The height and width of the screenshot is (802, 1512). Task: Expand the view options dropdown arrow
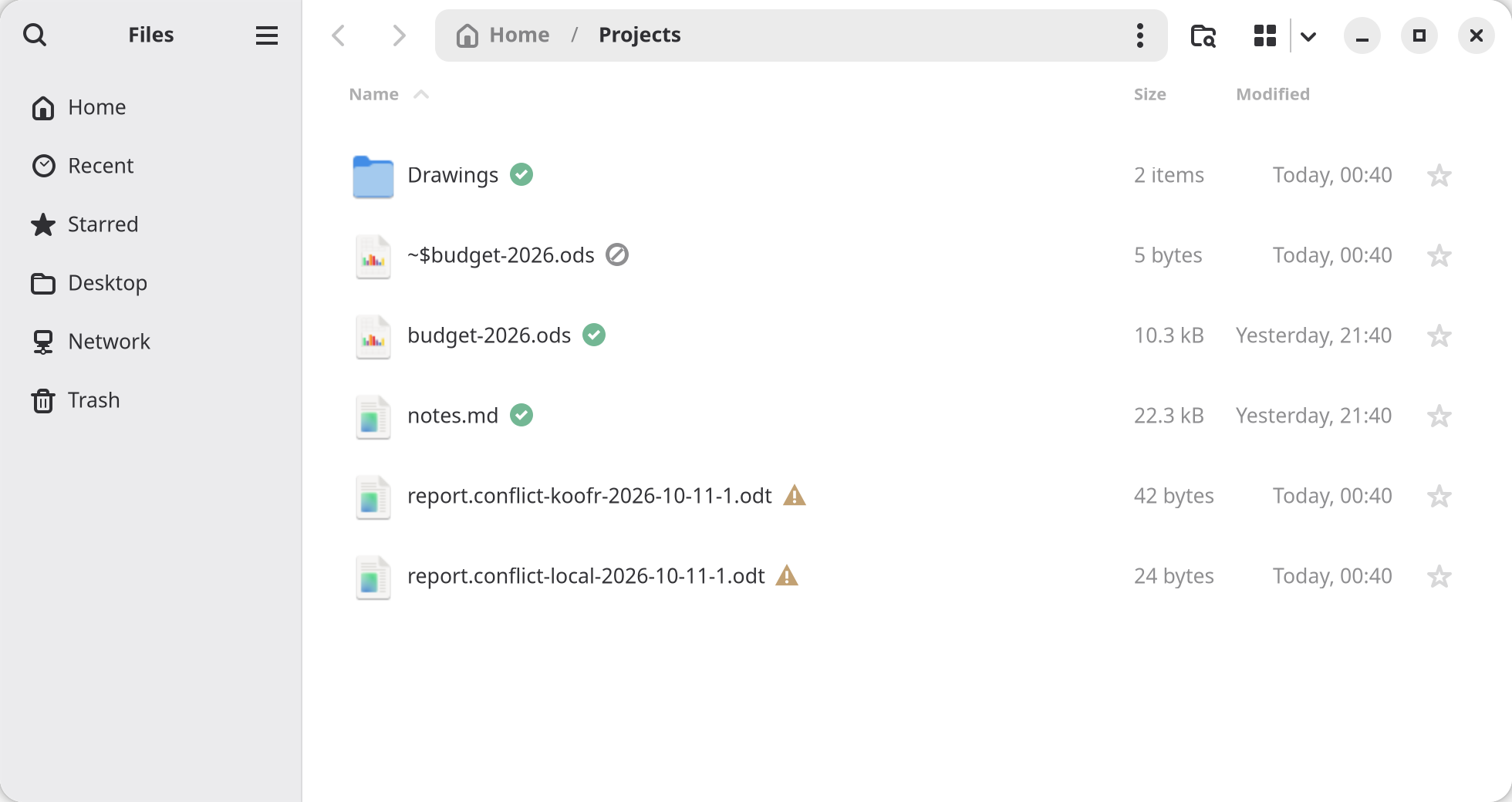pos(1308,36)
